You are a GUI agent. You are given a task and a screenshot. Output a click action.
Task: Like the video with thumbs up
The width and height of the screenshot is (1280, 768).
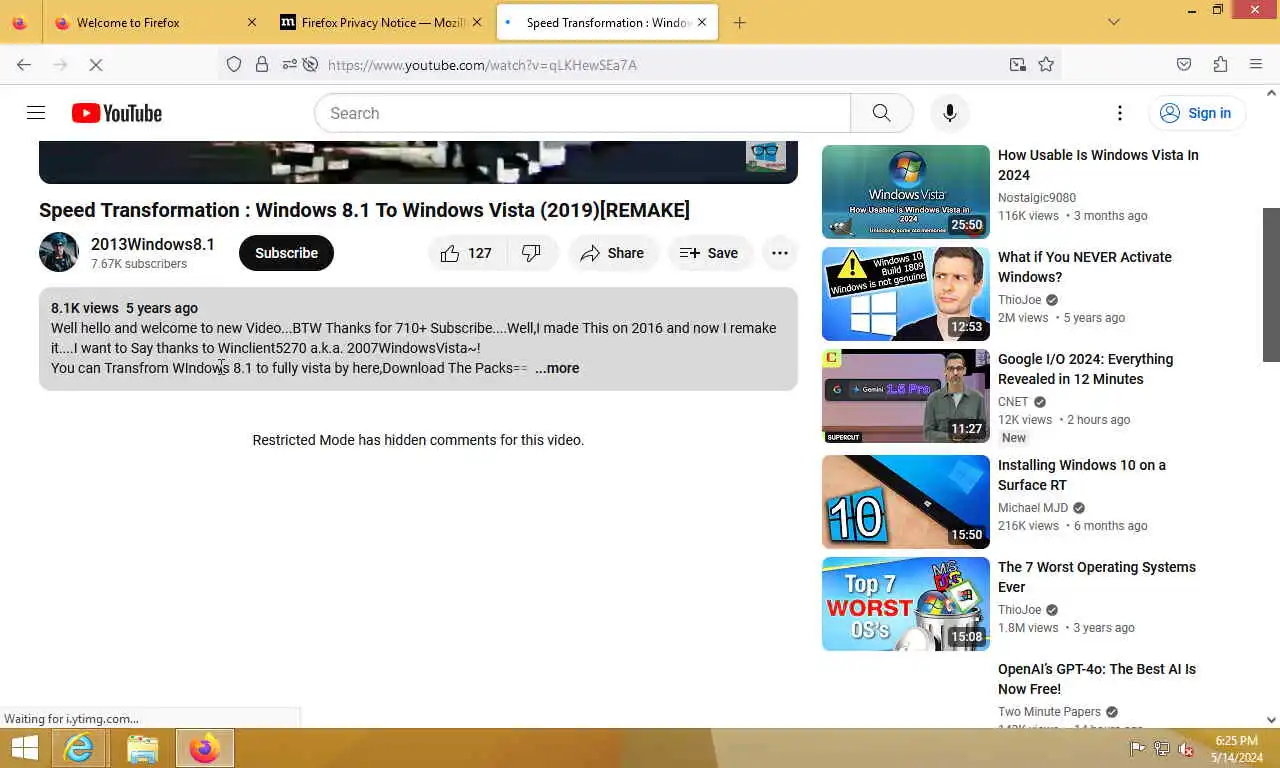coord(467,253)
